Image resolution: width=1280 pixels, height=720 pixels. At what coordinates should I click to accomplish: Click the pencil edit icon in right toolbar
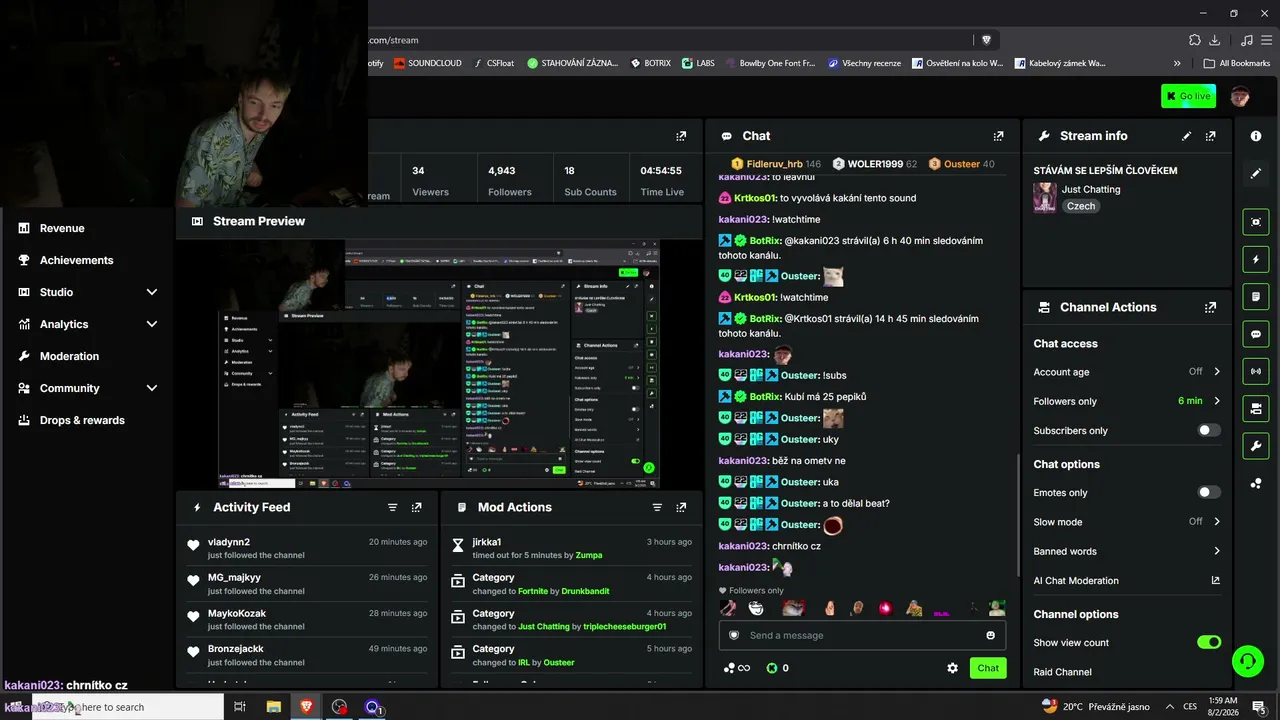tap(1256, 173)
